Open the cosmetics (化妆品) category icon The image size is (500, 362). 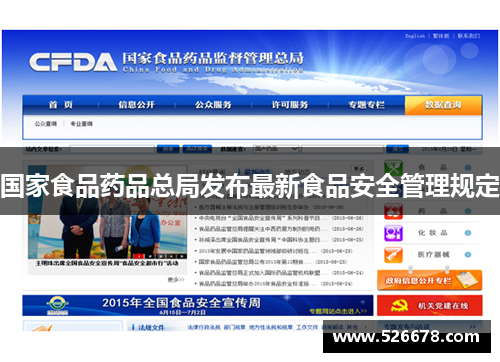[393, 233]
